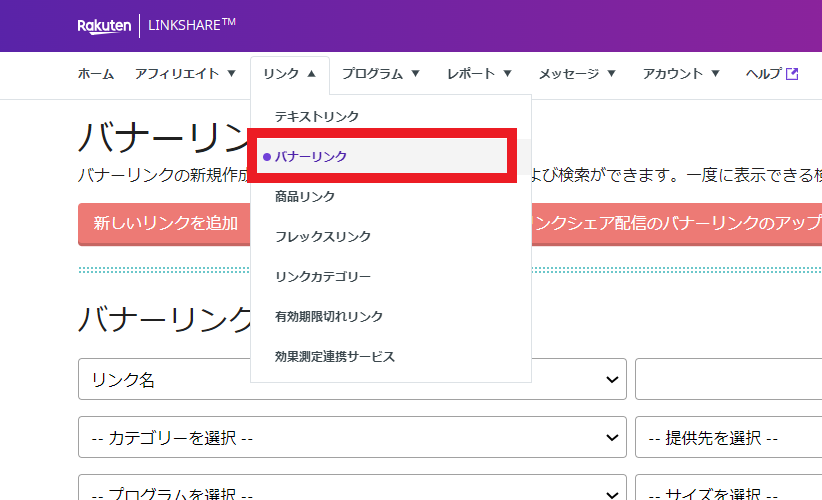The height and width of the screenshot is (500, 822).
Task: Choose 商品リンク from the menu
Action: tap(305, 197)
